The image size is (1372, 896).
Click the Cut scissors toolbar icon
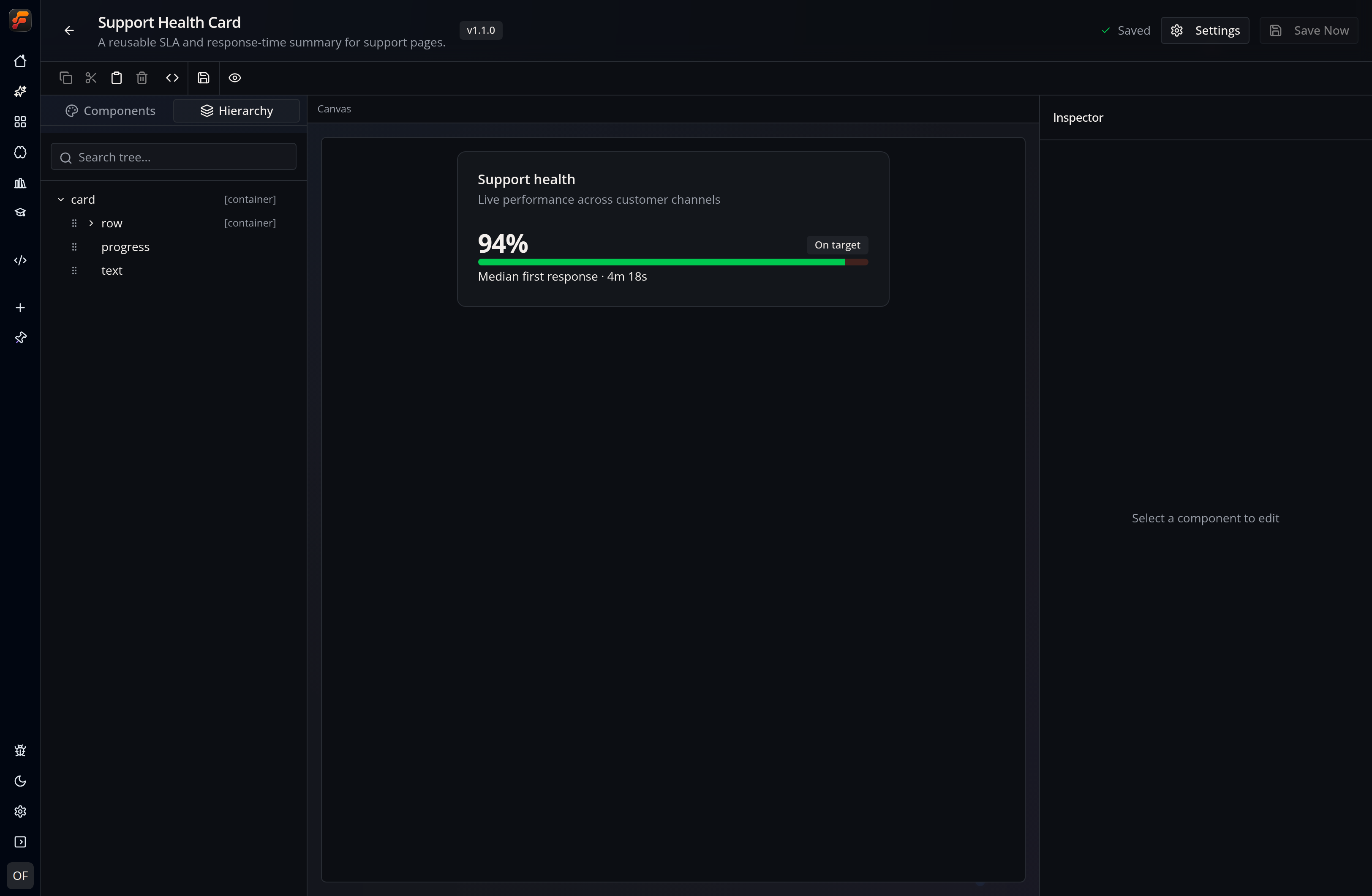(x=91, y=78)
